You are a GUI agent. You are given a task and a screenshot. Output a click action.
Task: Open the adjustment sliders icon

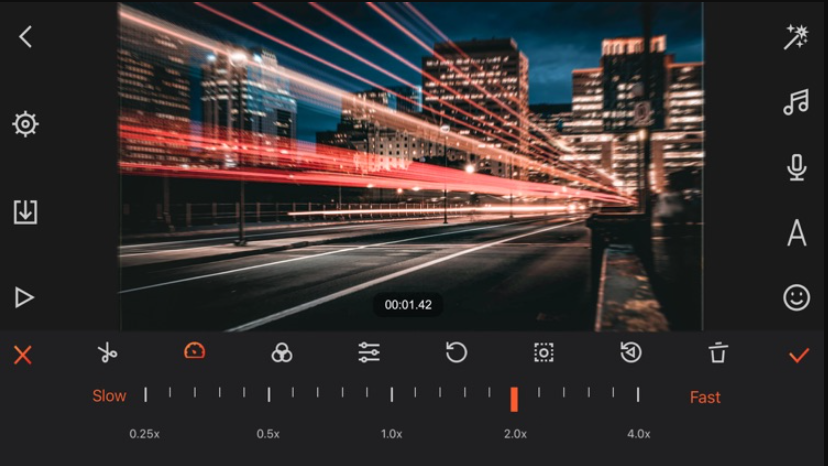pyautogui.click(x=369, y=352)
